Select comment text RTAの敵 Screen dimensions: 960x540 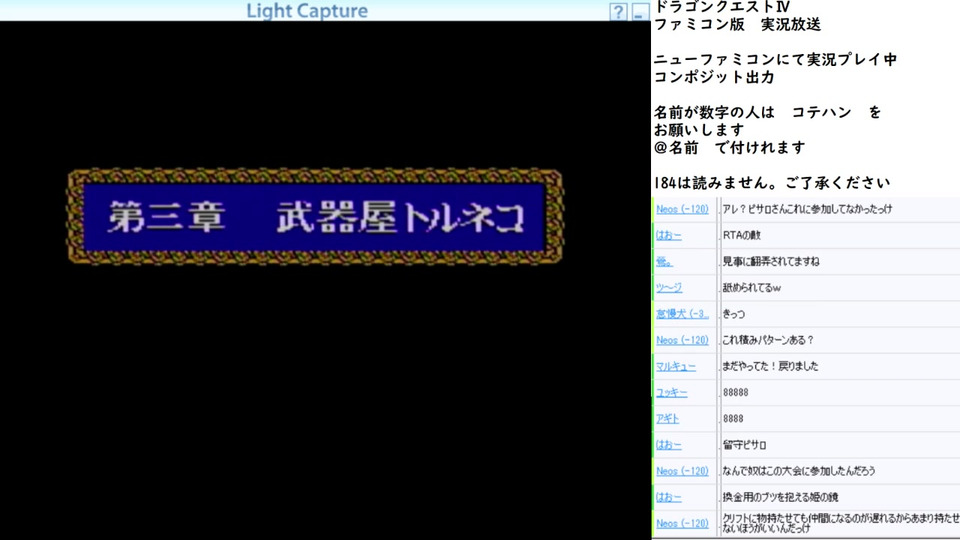tap(741, 236)
